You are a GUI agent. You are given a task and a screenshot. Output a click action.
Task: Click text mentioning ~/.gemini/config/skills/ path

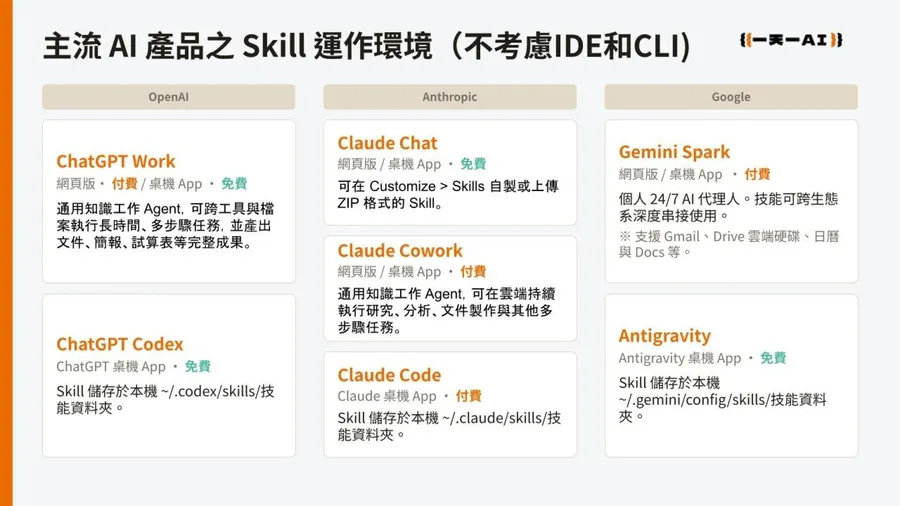[723, 399]
